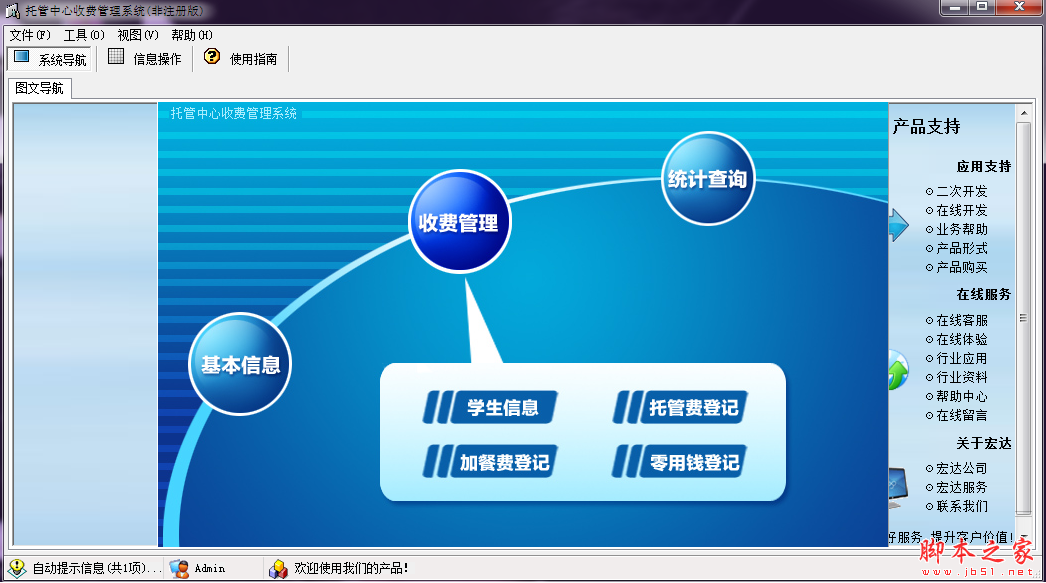This screenshot has width=1046, height=583.
Task: Click the 联系我们 link
Action: pyautogui.click(x=961, y=506)
